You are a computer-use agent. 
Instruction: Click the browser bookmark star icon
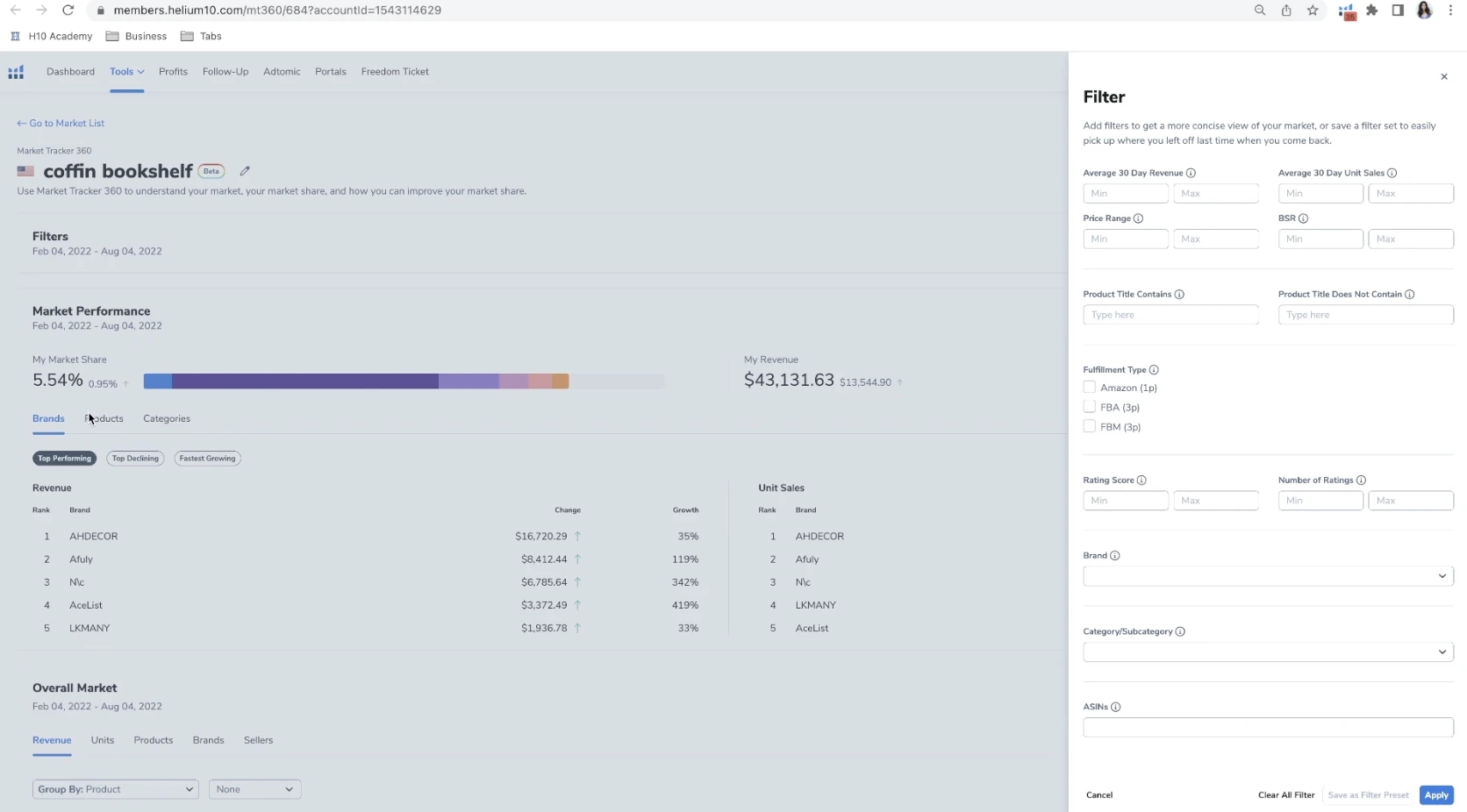(x=1312, y=11)
